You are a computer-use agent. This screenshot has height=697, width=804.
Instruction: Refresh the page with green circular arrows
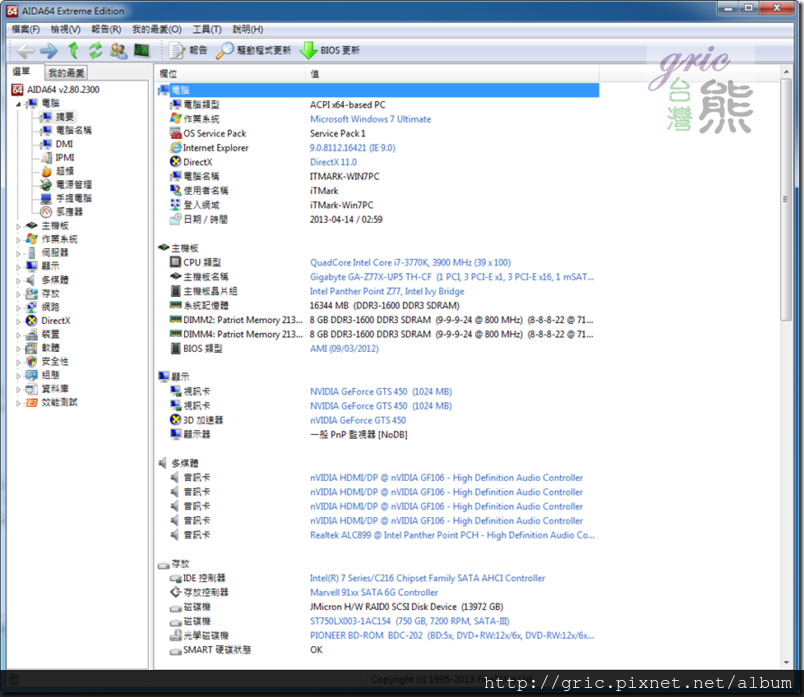[x=95, y=50]
